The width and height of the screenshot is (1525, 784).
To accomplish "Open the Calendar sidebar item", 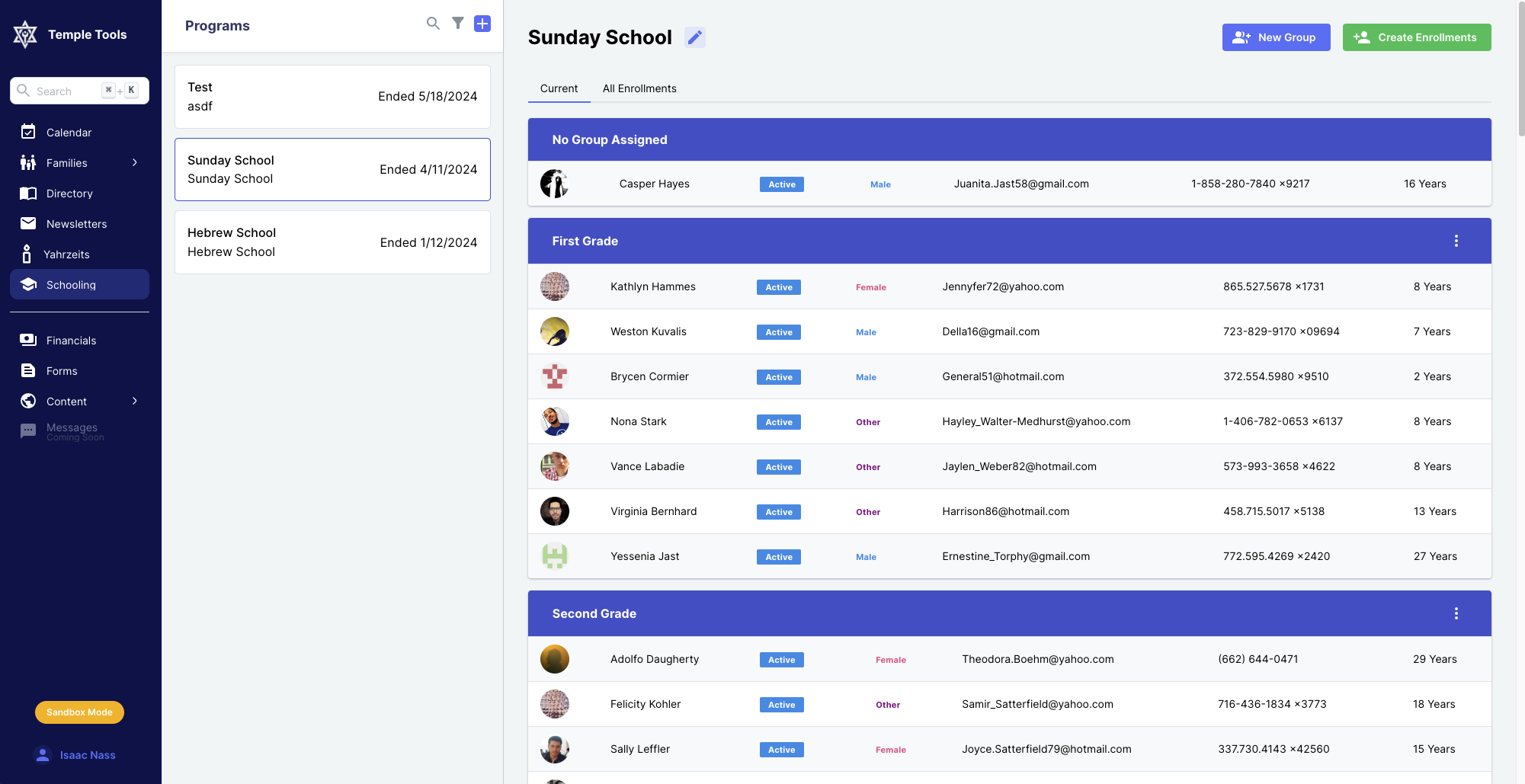I will [x=69, y=133].
